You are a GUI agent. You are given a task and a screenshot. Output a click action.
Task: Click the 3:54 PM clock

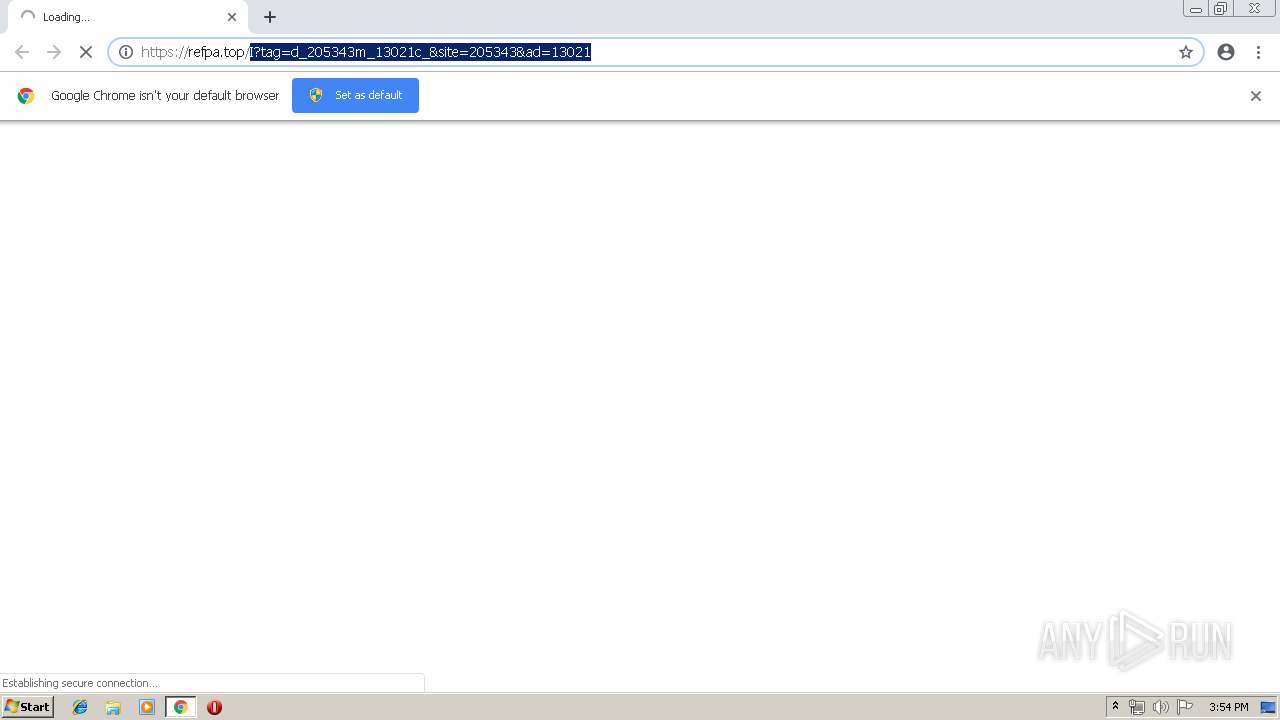pos(1228,707)
